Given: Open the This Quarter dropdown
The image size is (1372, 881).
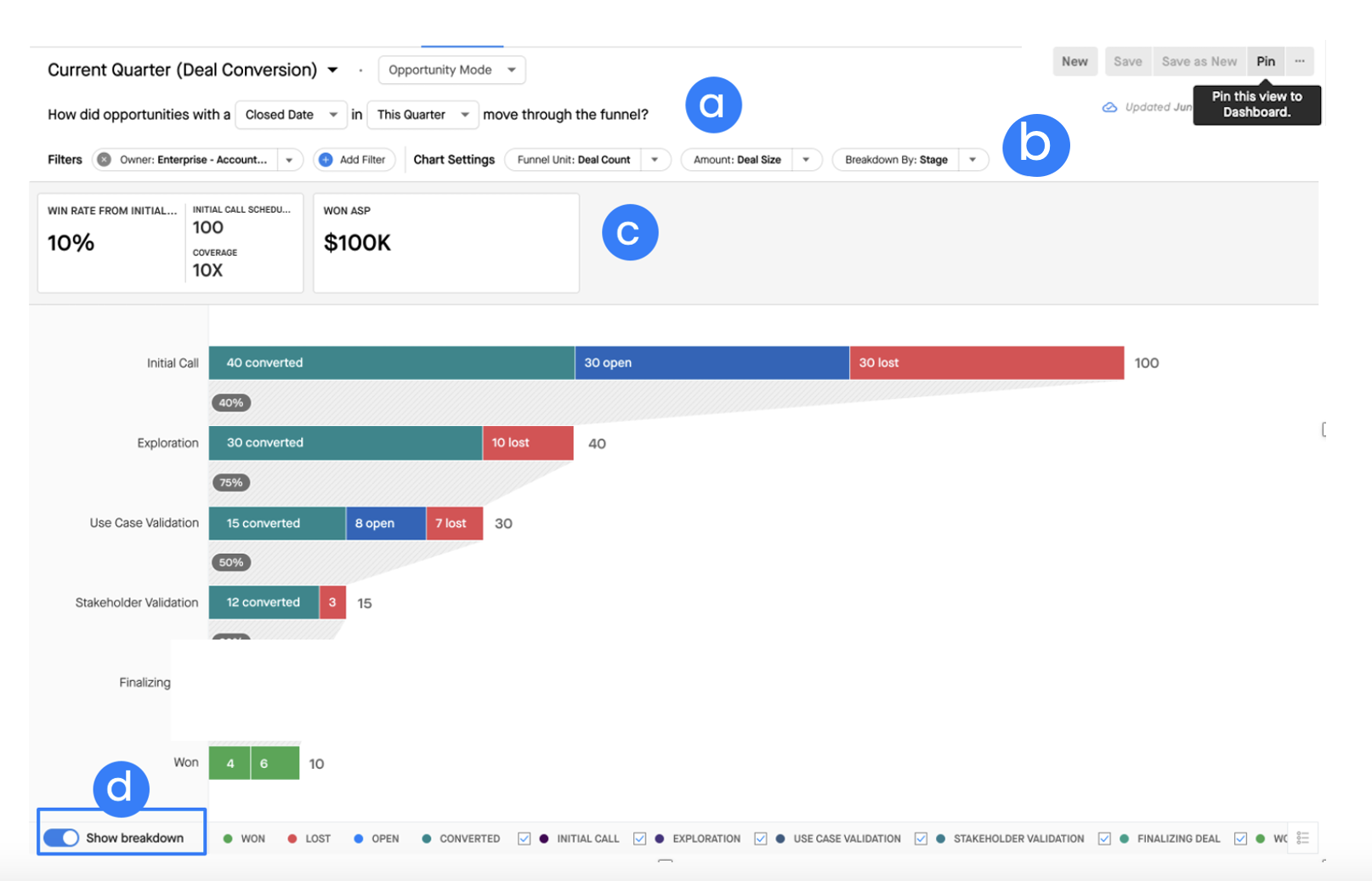Looking at the screenshot, I should click(x=422, y=115).
